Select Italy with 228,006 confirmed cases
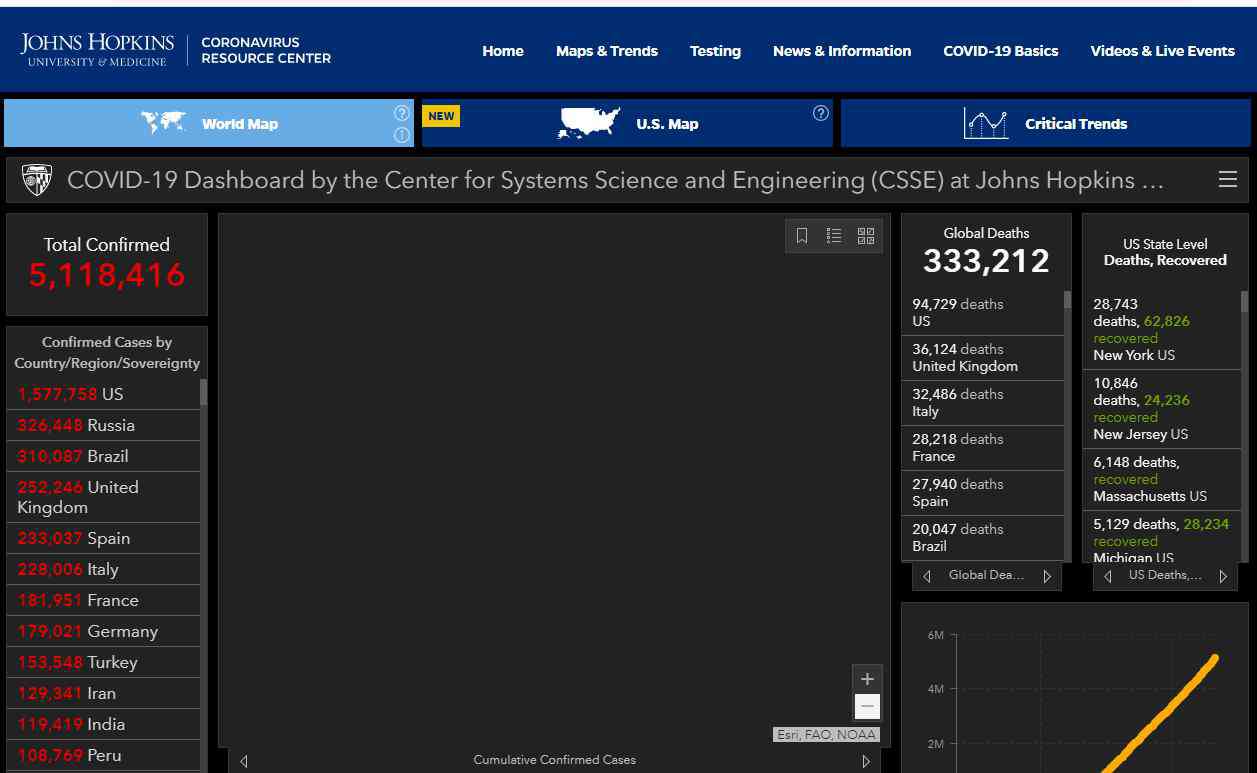The image size is (1257, 773). (x=104, y=569)
